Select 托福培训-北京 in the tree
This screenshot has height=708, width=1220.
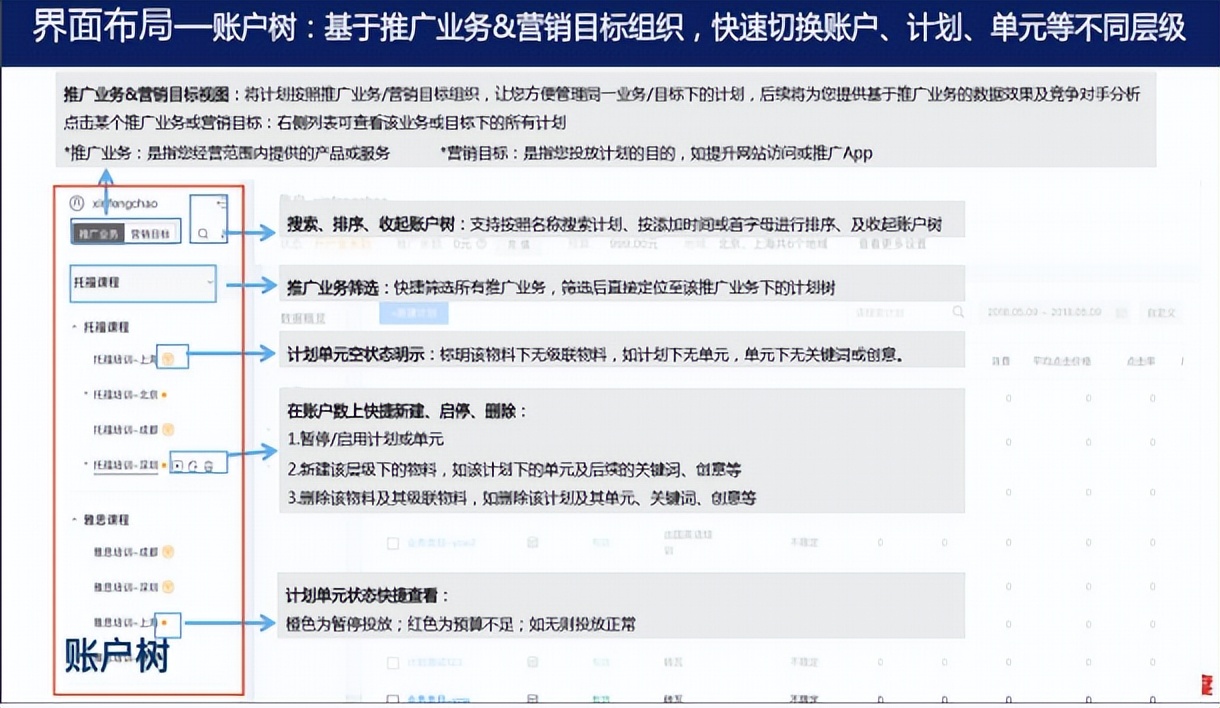click(125, 394)
